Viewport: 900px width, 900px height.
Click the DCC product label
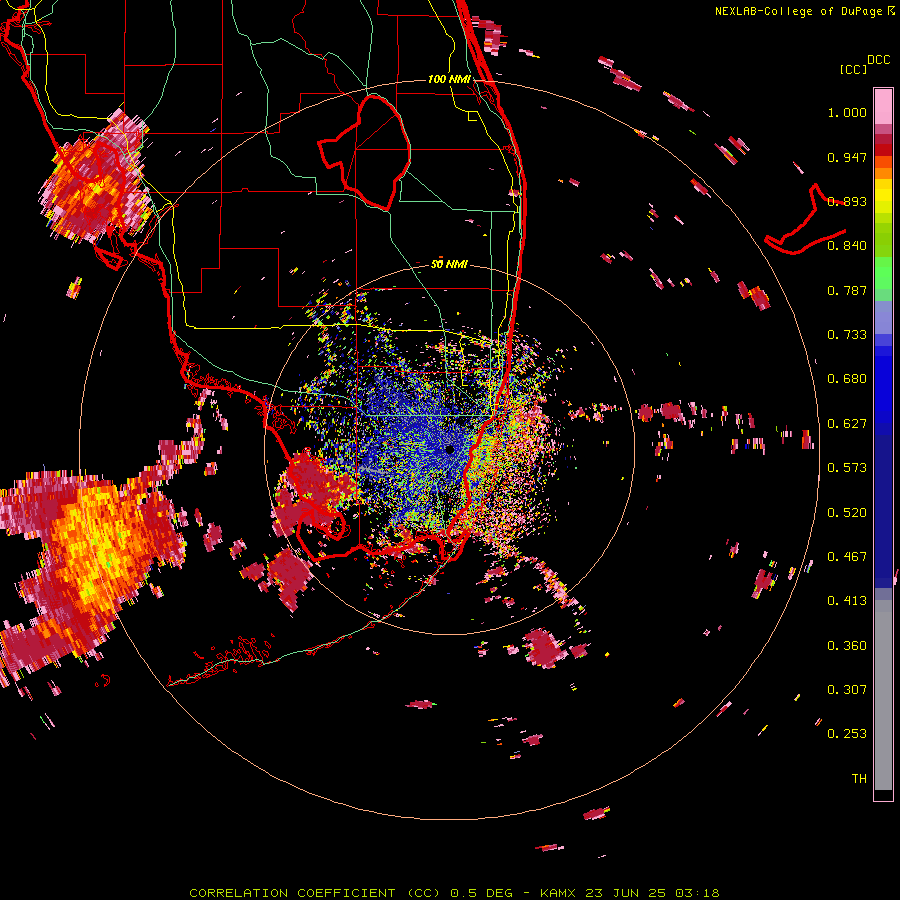pos(878,59)
